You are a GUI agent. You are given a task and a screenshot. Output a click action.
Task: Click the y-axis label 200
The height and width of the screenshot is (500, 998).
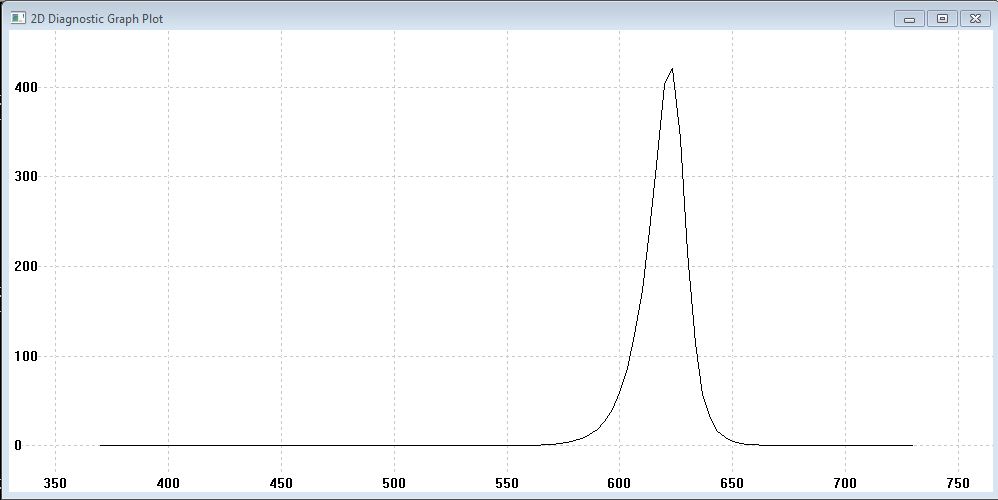coord(26,267)
